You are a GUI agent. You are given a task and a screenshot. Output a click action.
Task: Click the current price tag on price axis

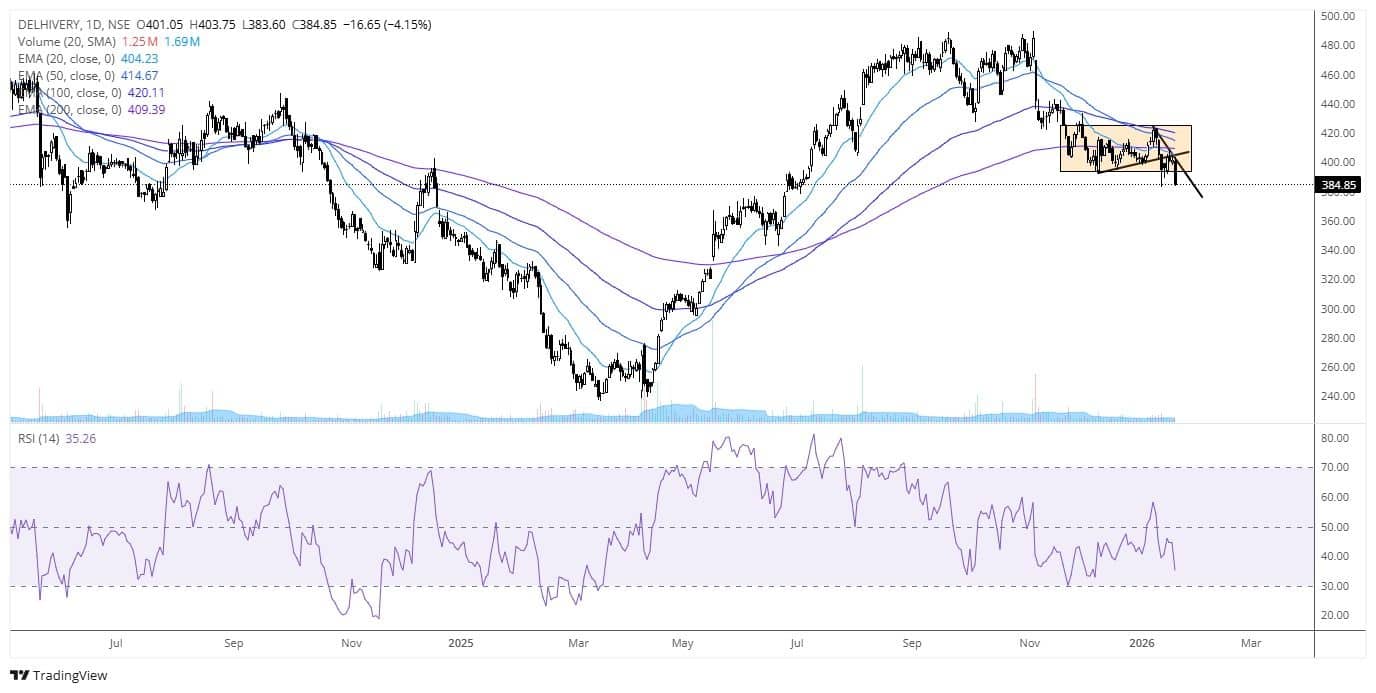[1337, 185]
